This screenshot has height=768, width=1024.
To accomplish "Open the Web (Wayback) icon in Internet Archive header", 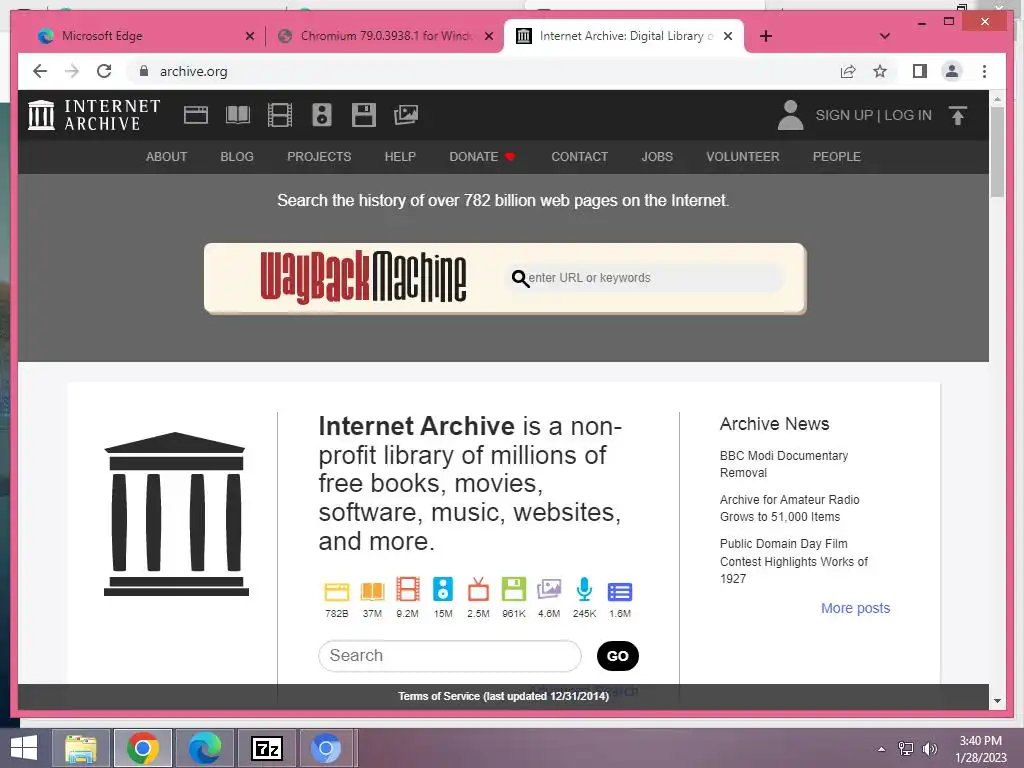I will pos(196,115).
